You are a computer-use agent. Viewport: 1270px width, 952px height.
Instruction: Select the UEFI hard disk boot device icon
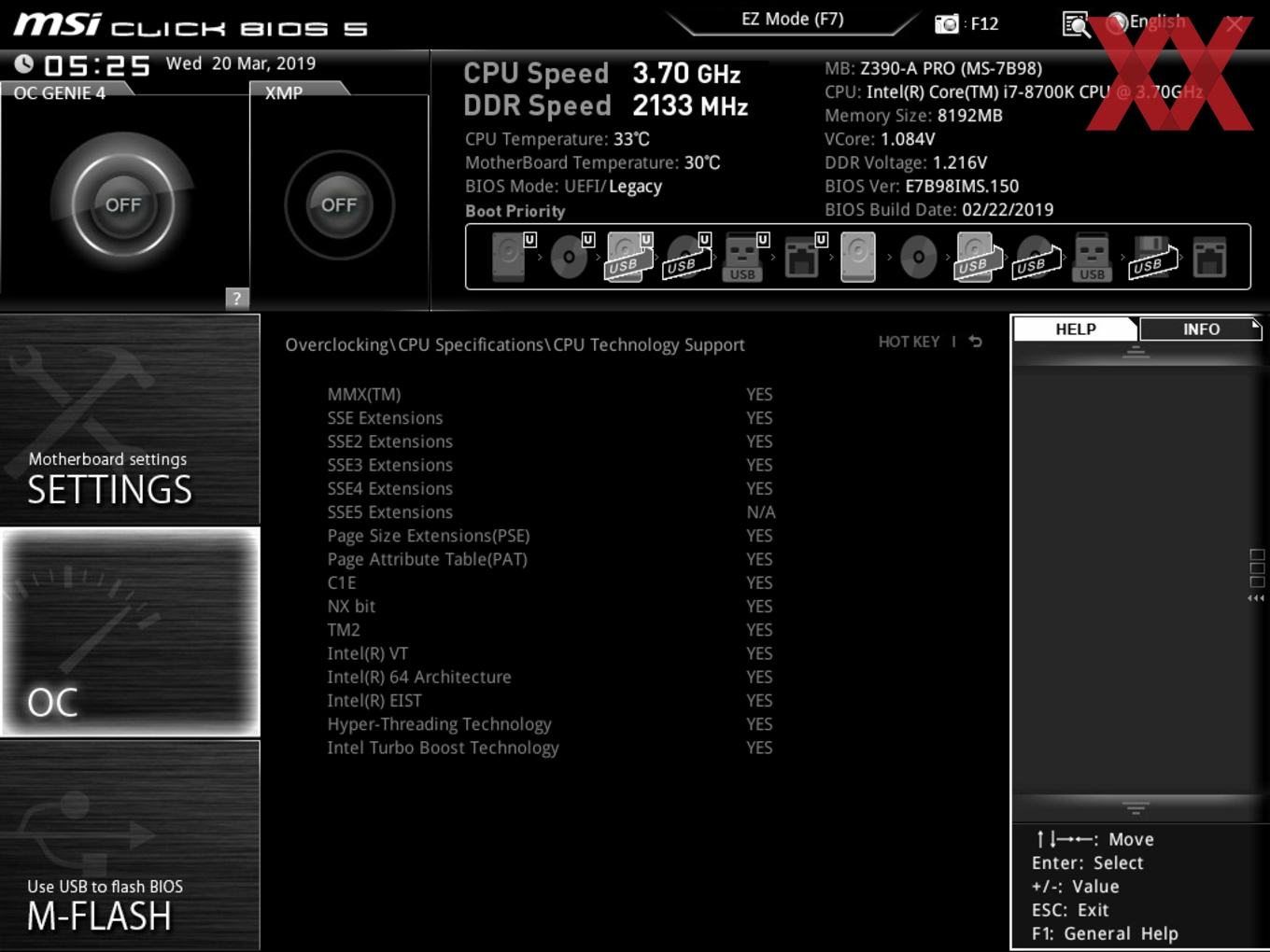513,256
